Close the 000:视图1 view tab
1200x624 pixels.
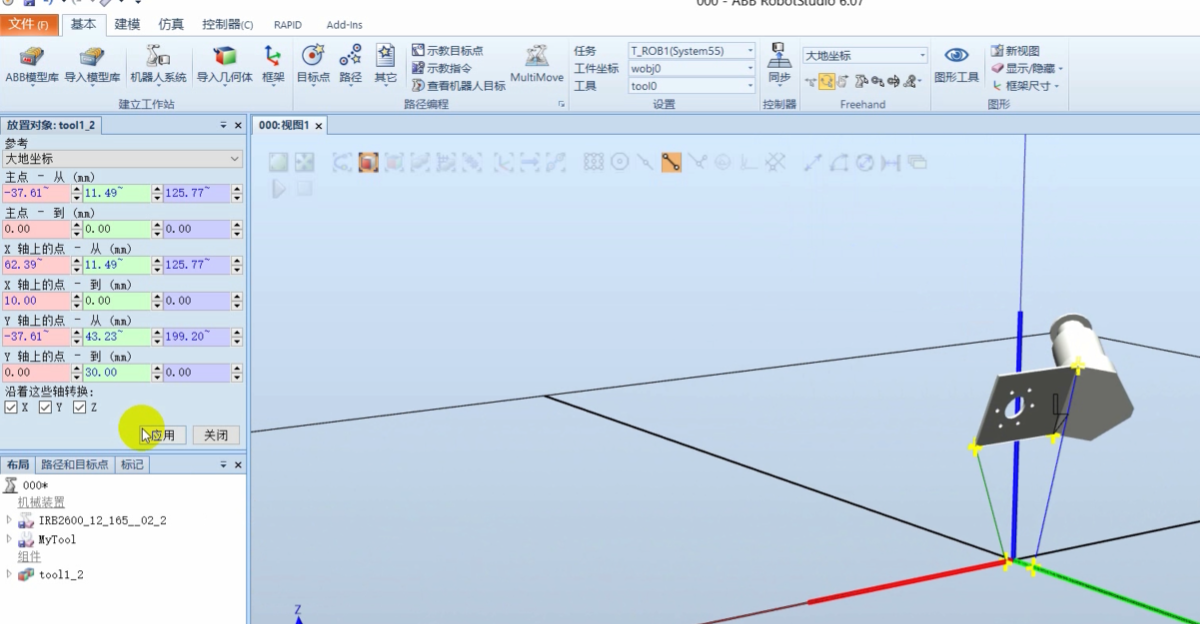[321, 125]
